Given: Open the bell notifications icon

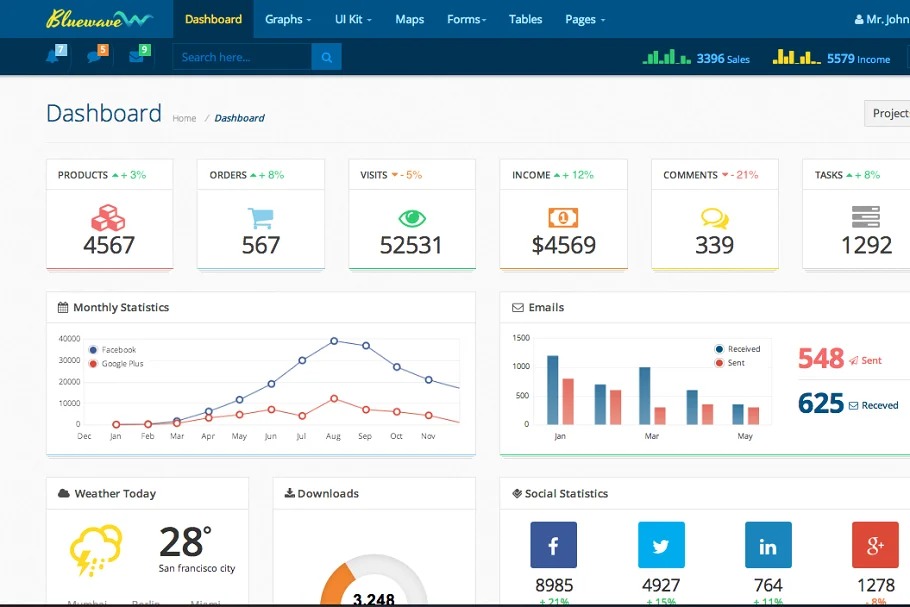Looking at the screenshot, I should [54, 57].
